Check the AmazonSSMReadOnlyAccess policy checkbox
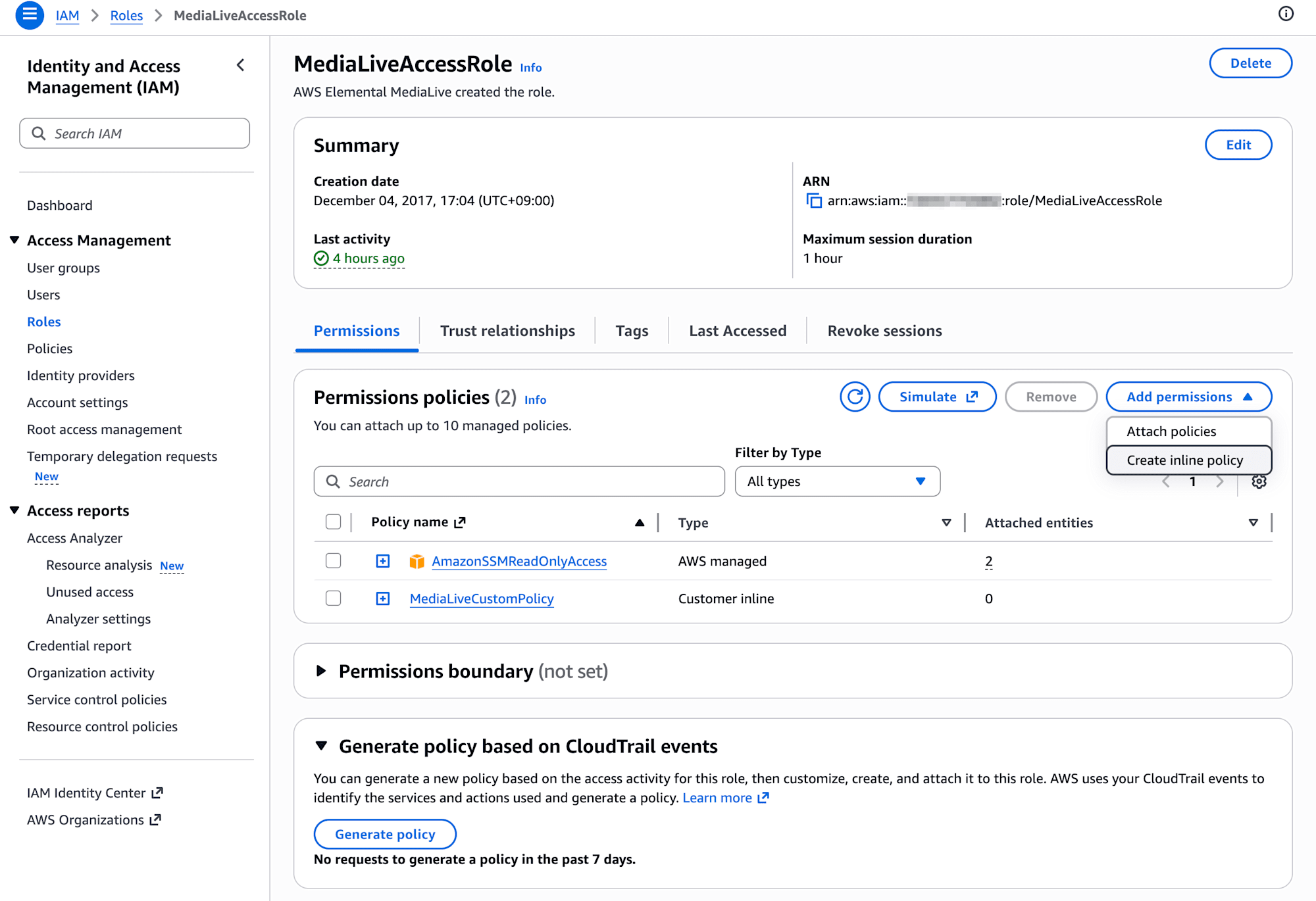Screen dimensions: 1316x901 coord(334,561)
